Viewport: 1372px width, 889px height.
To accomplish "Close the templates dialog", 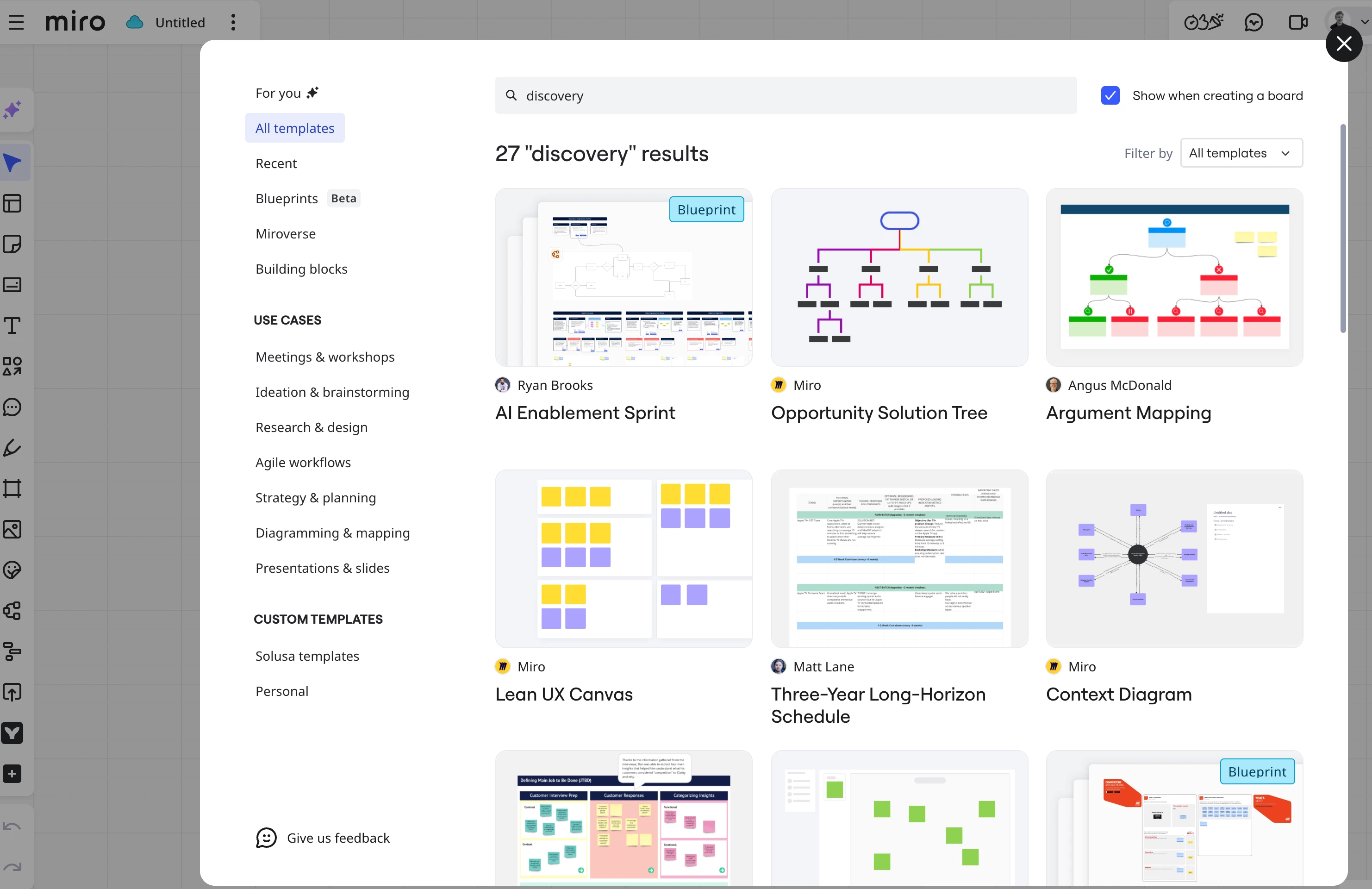I will (1344, 43).
